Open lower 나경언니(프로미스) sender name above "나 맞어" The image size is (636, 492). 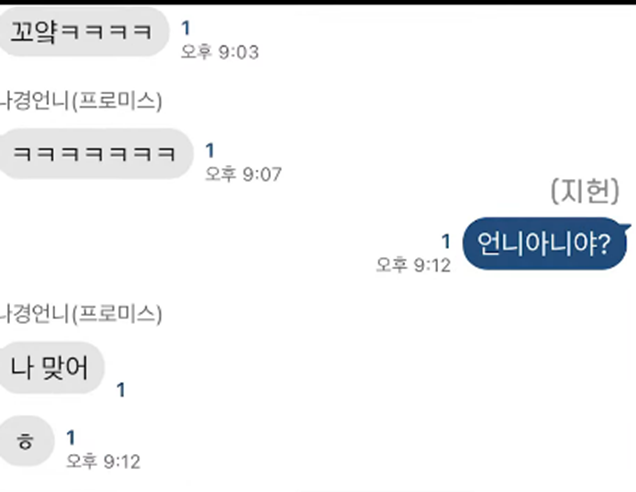81,314
